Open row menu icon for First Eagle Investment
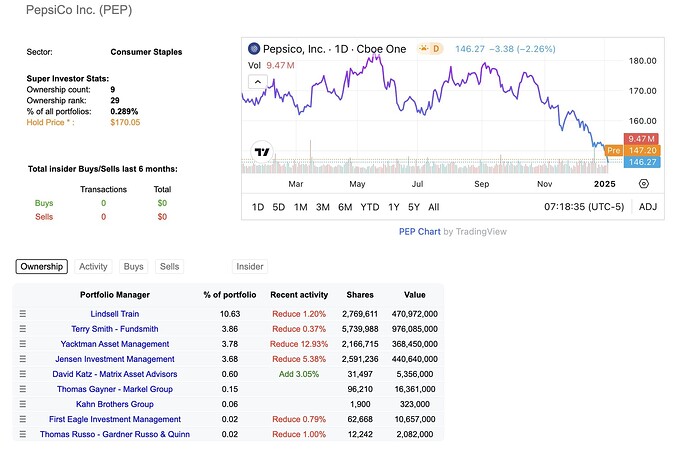This screenshot has width=690, height=458. (22, 419)
